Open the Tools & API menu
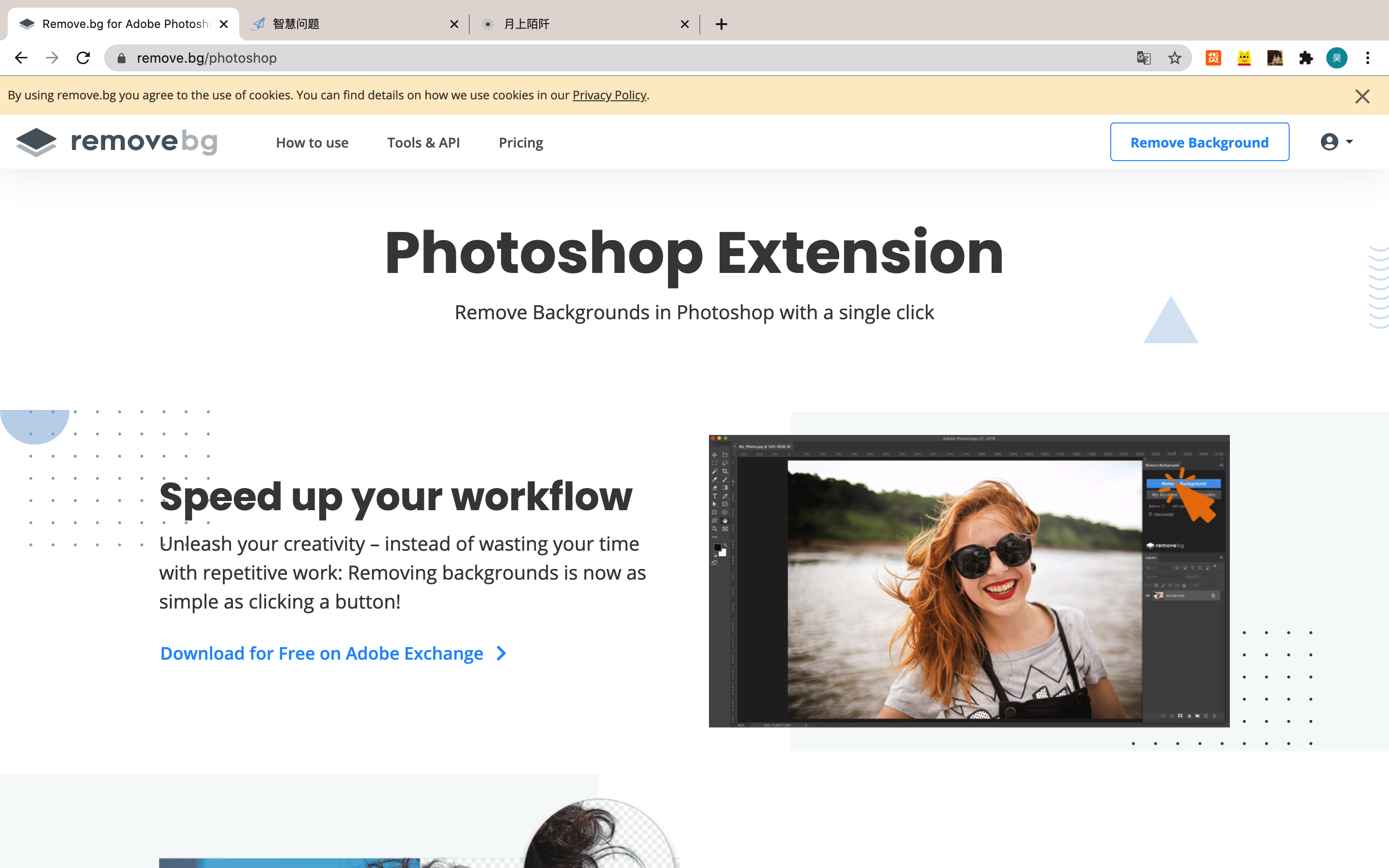The image size is (1389, 868). coord(423,142)
